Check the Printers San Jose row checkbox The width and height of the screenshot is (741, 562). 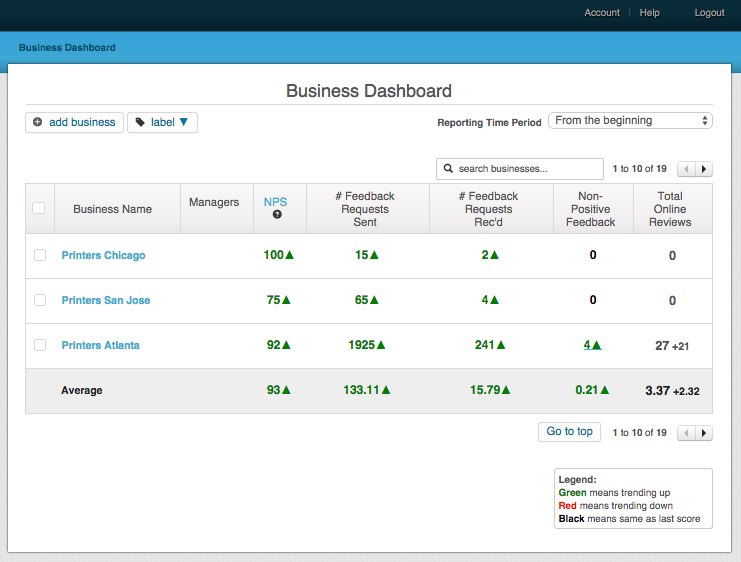40,300
